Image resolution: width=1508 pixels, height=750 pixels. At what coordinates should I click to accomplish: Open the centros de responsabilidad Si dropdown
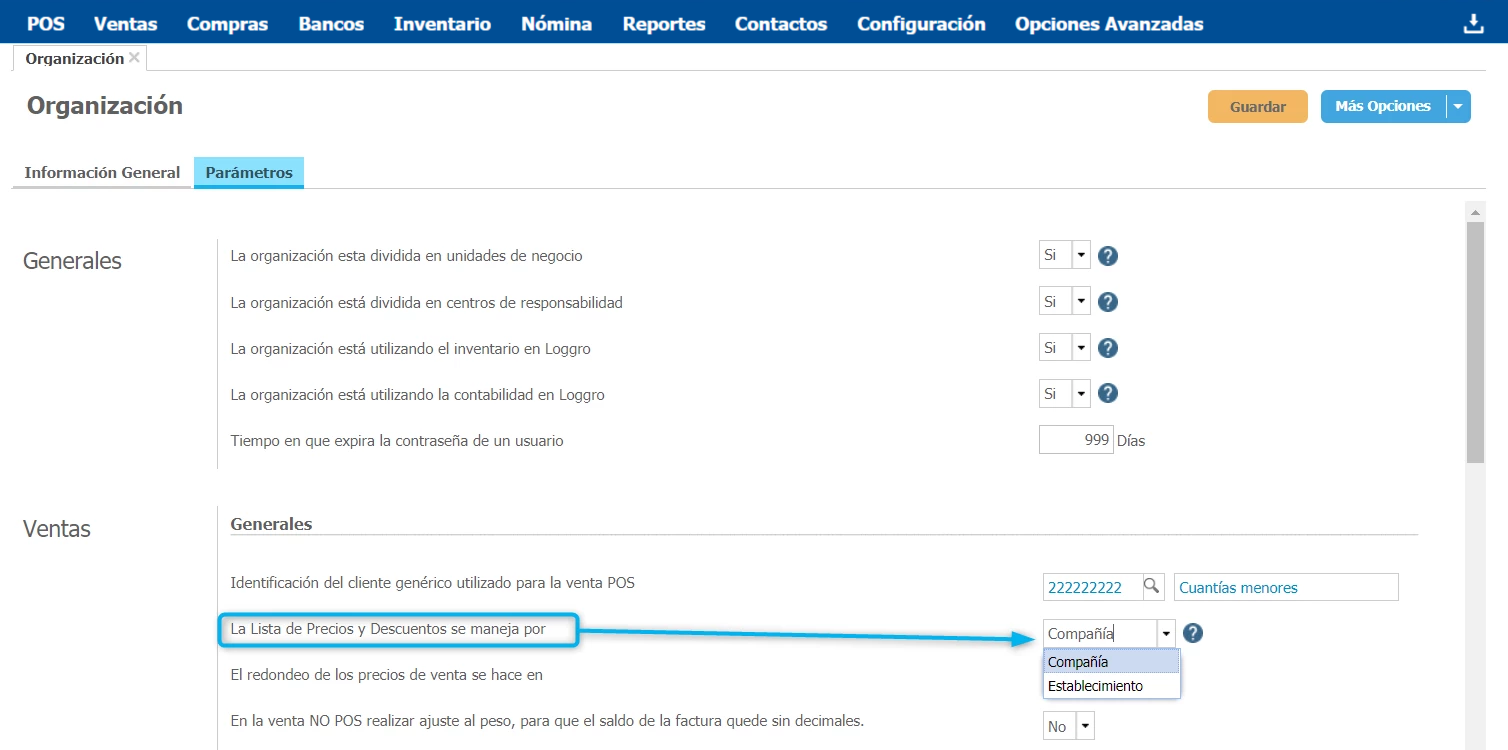(1080, 302)
